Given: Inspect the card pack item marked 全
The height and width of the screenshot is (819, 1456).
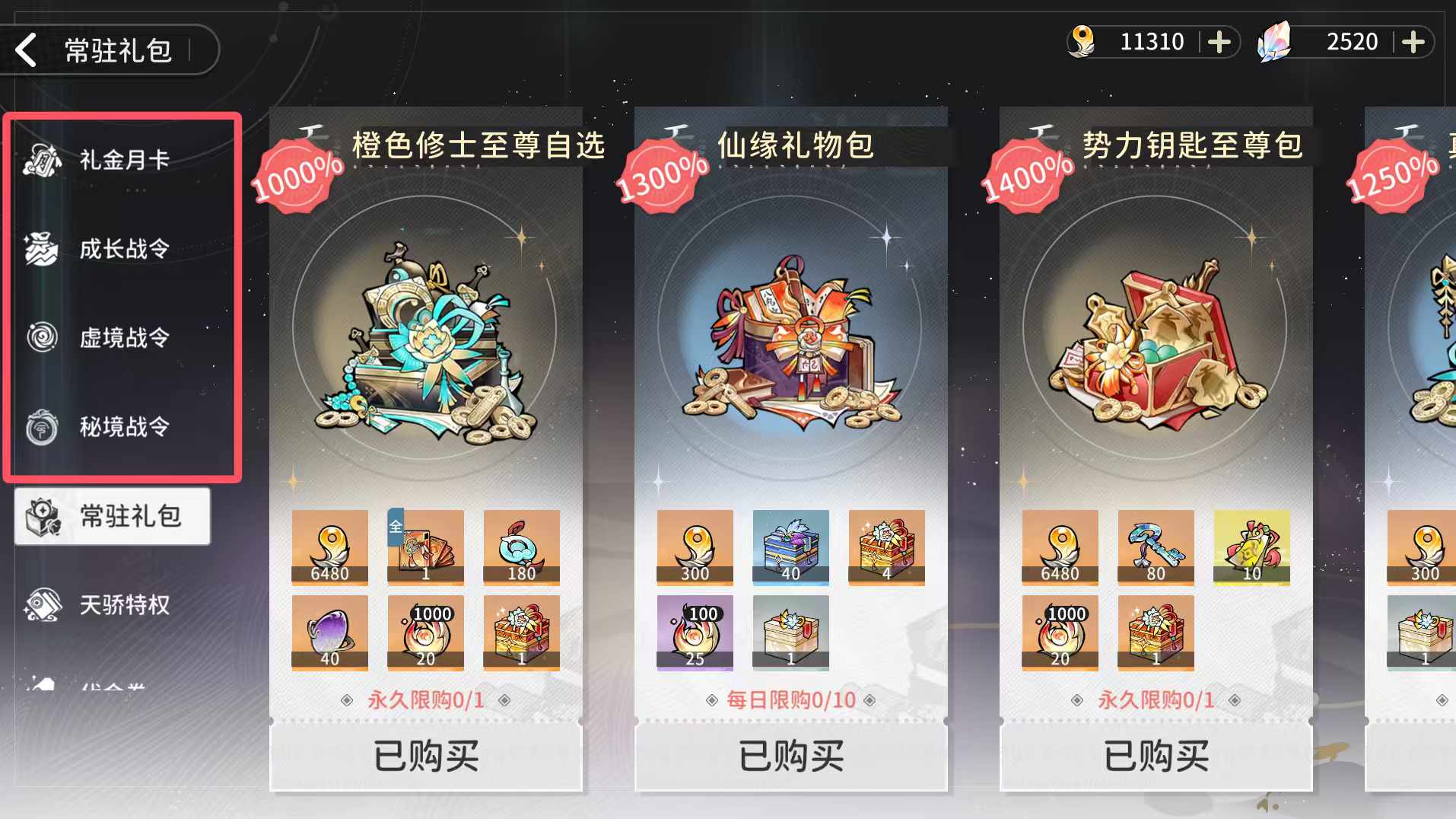Looking at the screenshot, I should [425, 547].
